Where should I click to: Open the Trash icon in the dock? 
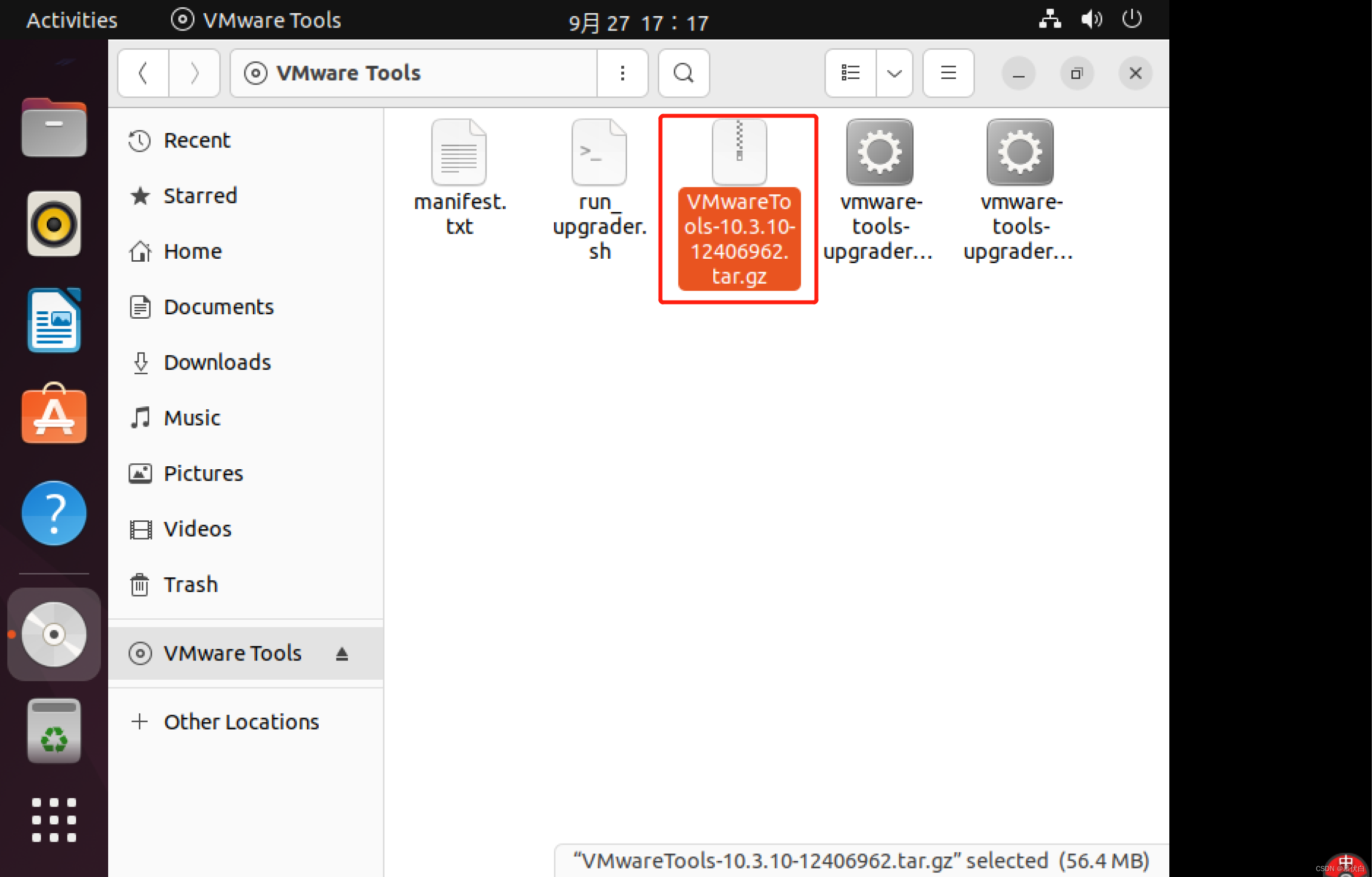tap(54, 731)
